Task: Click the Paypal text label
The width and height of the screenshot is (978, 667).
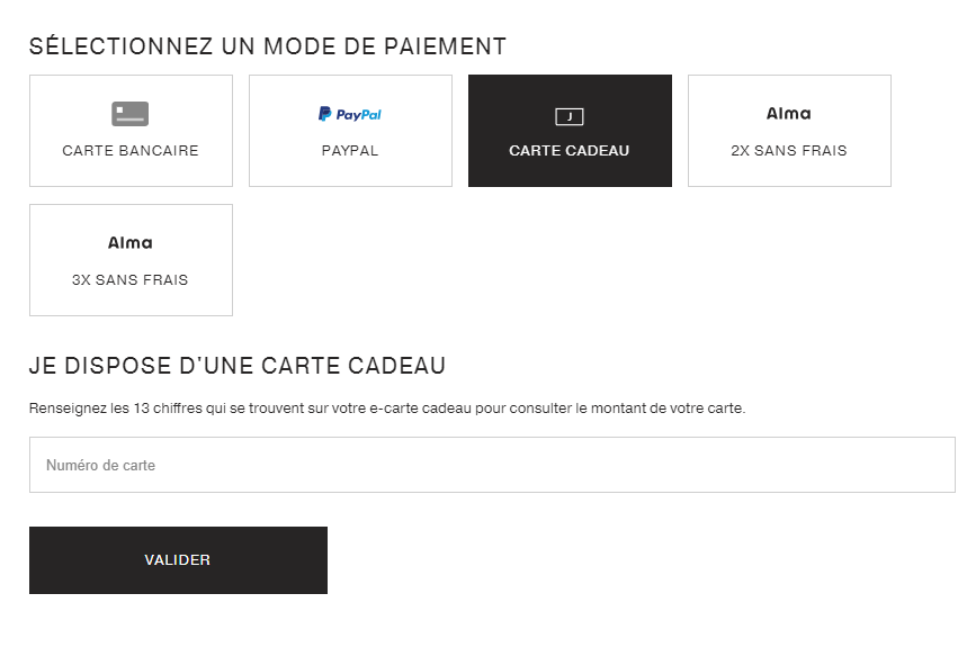Action: [x=349, y=150]
